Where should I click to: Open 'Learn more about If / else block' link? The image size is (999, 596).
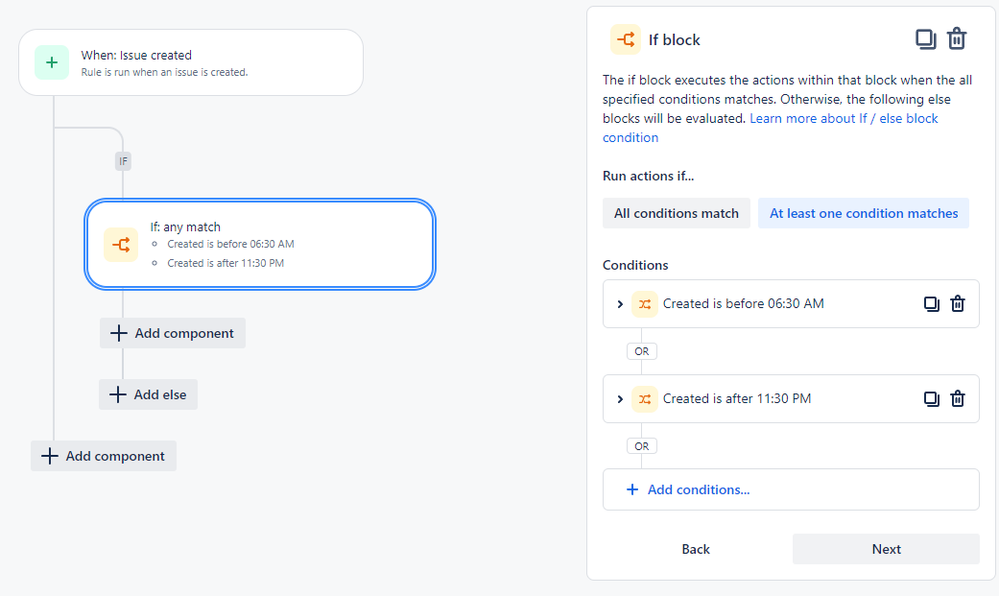(843, 118)
